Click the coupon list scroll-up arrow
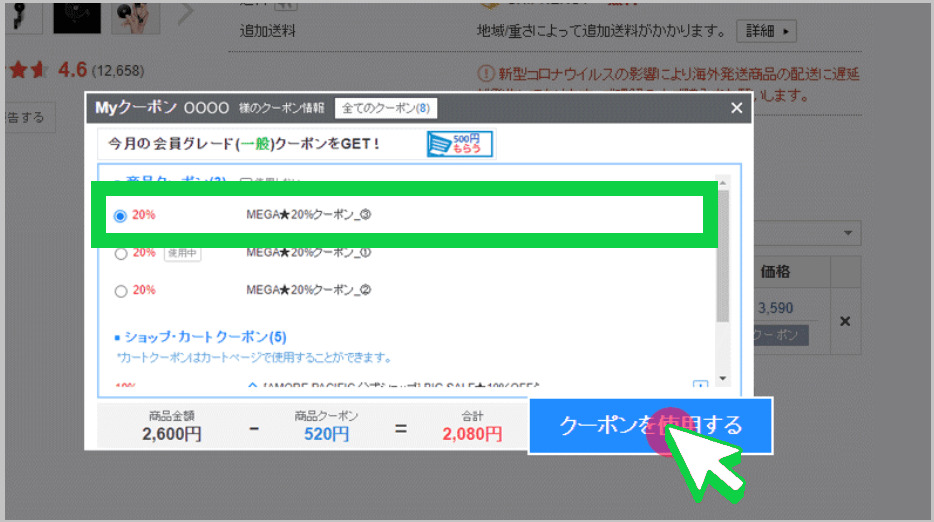 pyautogui.click(x=723, y=183)
